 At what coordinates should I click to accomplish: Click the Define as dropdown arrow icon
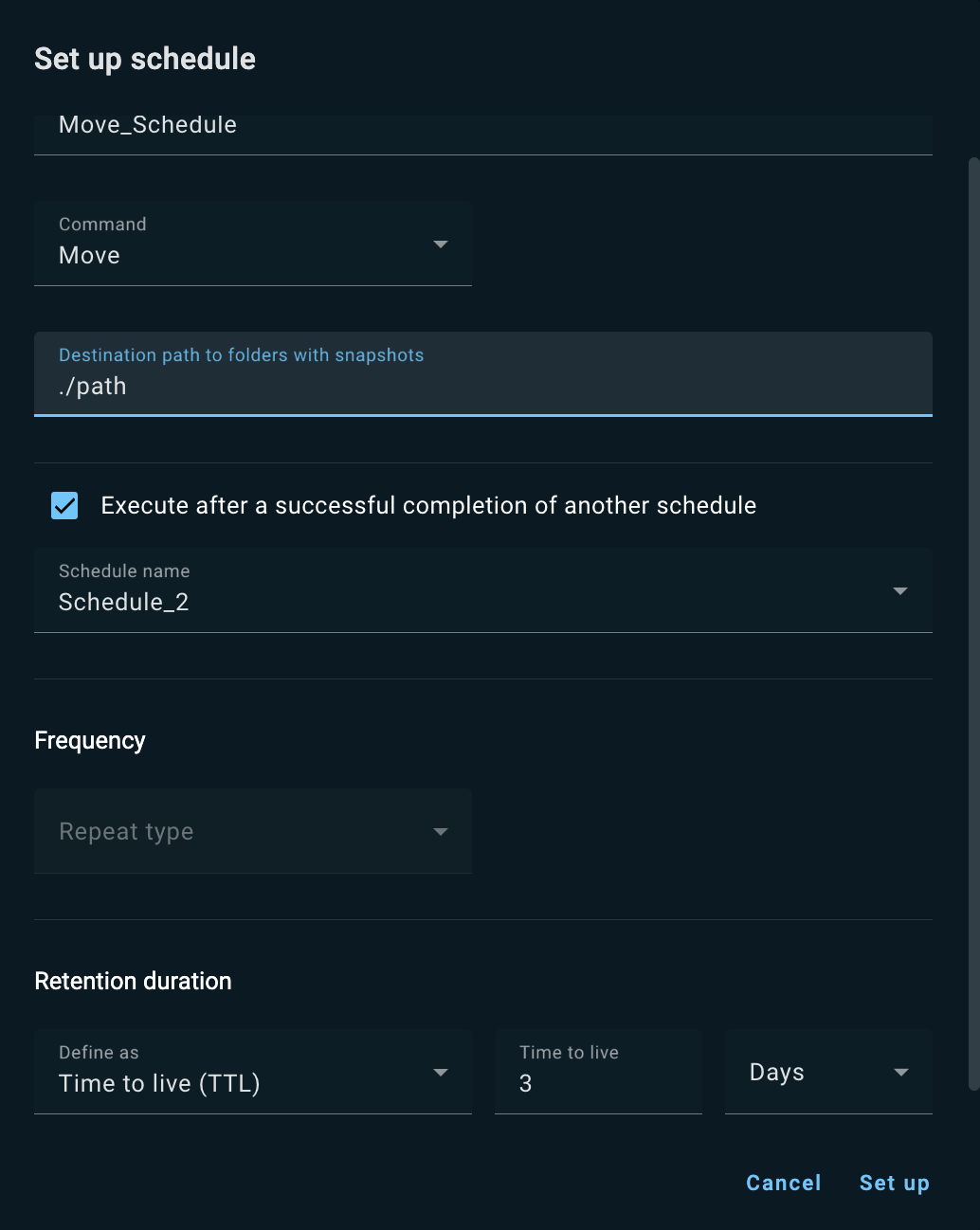tap(441, 1073)
